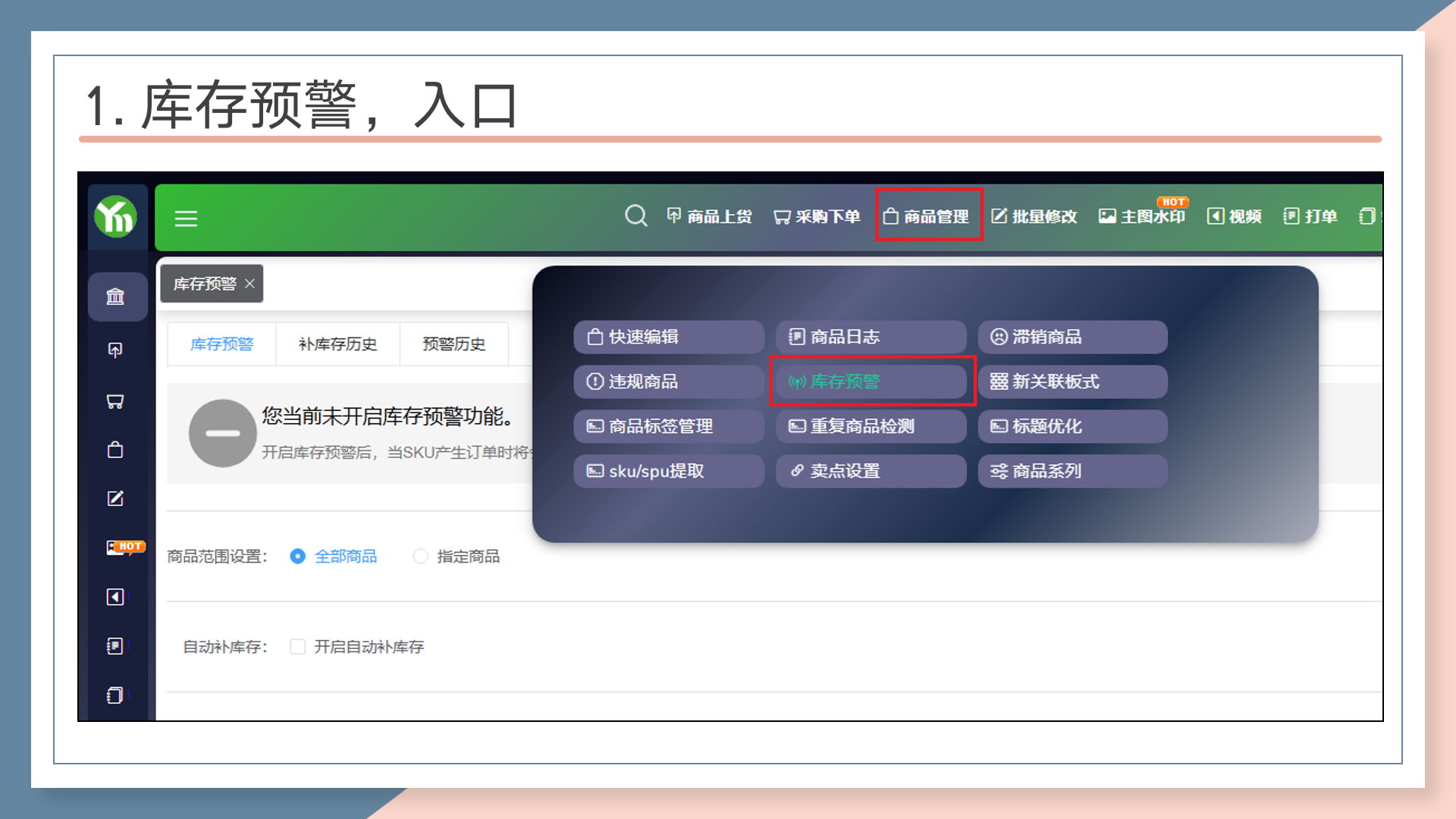Open the home icon in sidebar

point(115,297)
